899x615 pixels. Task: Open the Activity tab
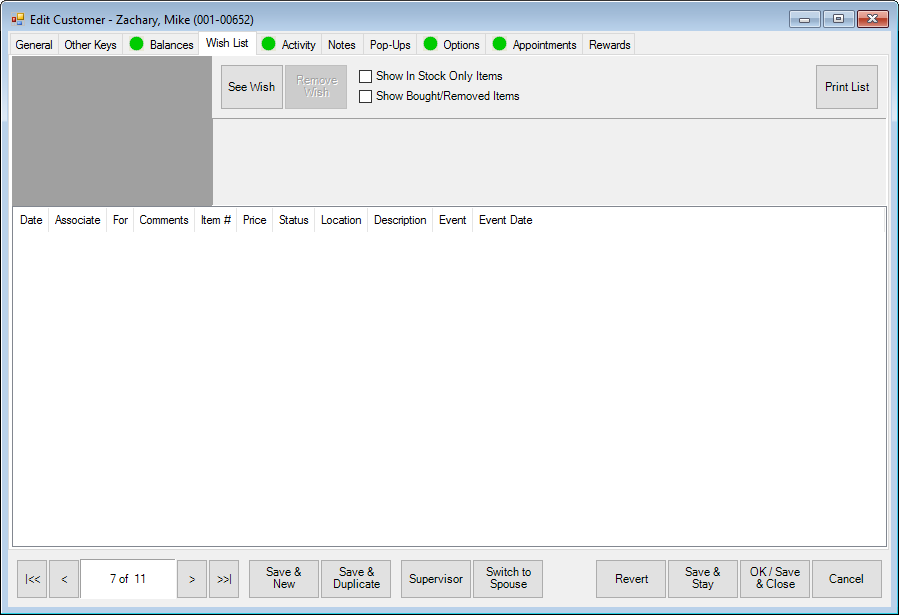[x=289, y=45]
